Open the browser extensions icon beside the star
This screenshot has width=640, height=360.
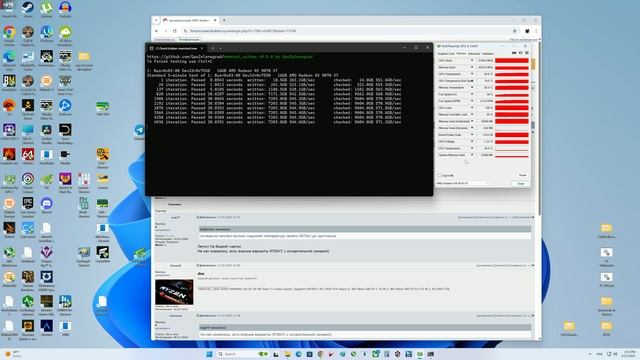[527, 31]
